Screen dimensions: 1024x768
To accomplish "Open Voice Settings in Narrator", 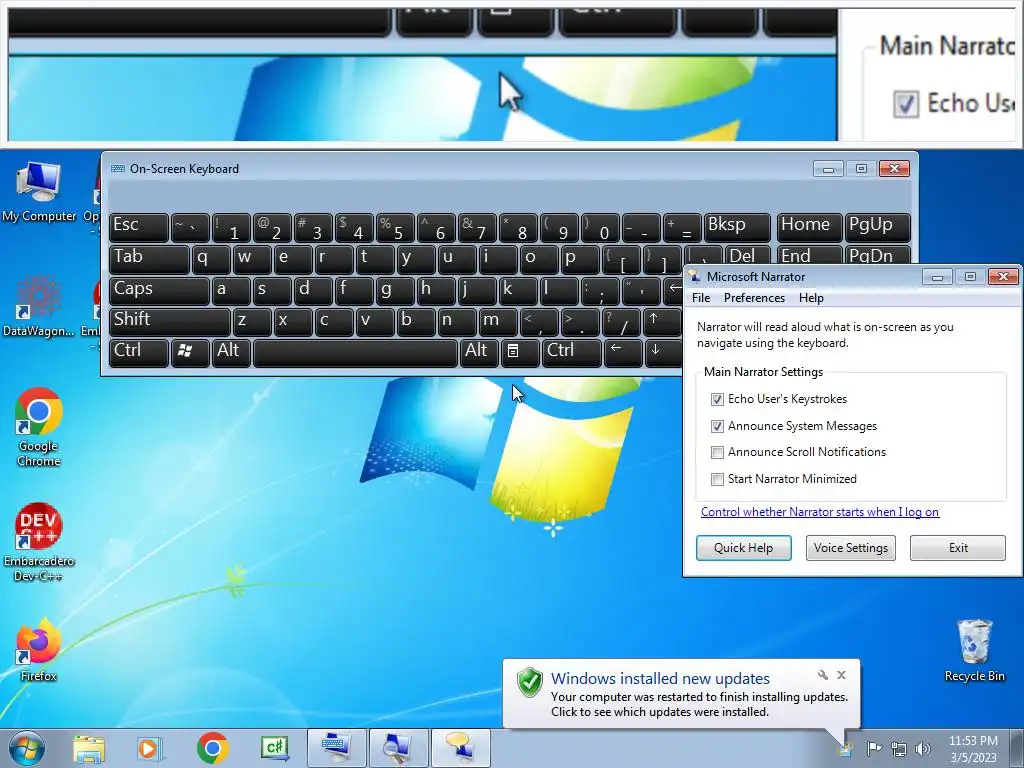I will click(x=850, y=548).
